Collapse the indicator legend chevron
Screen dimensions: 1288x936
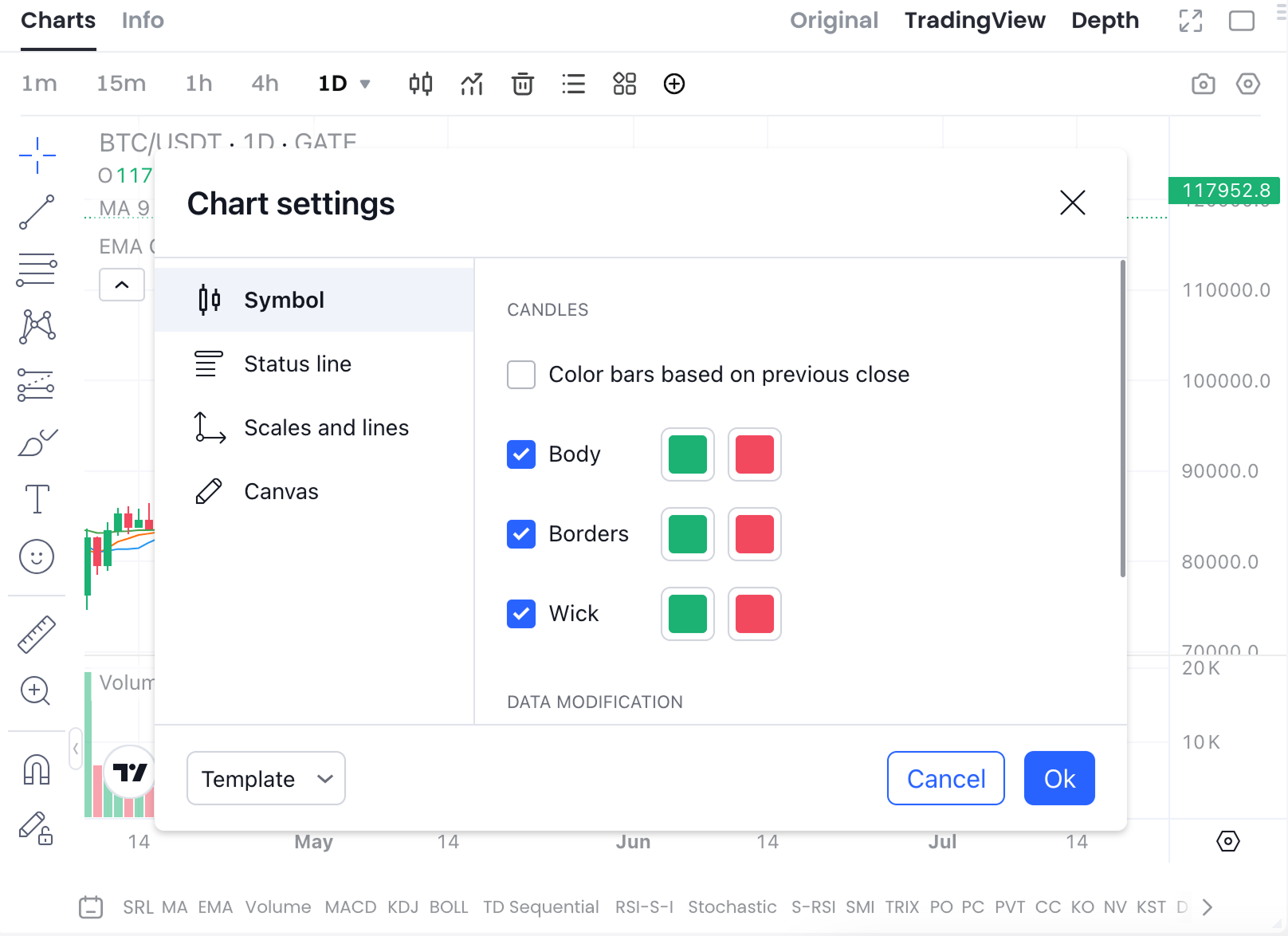pos(122,285)
